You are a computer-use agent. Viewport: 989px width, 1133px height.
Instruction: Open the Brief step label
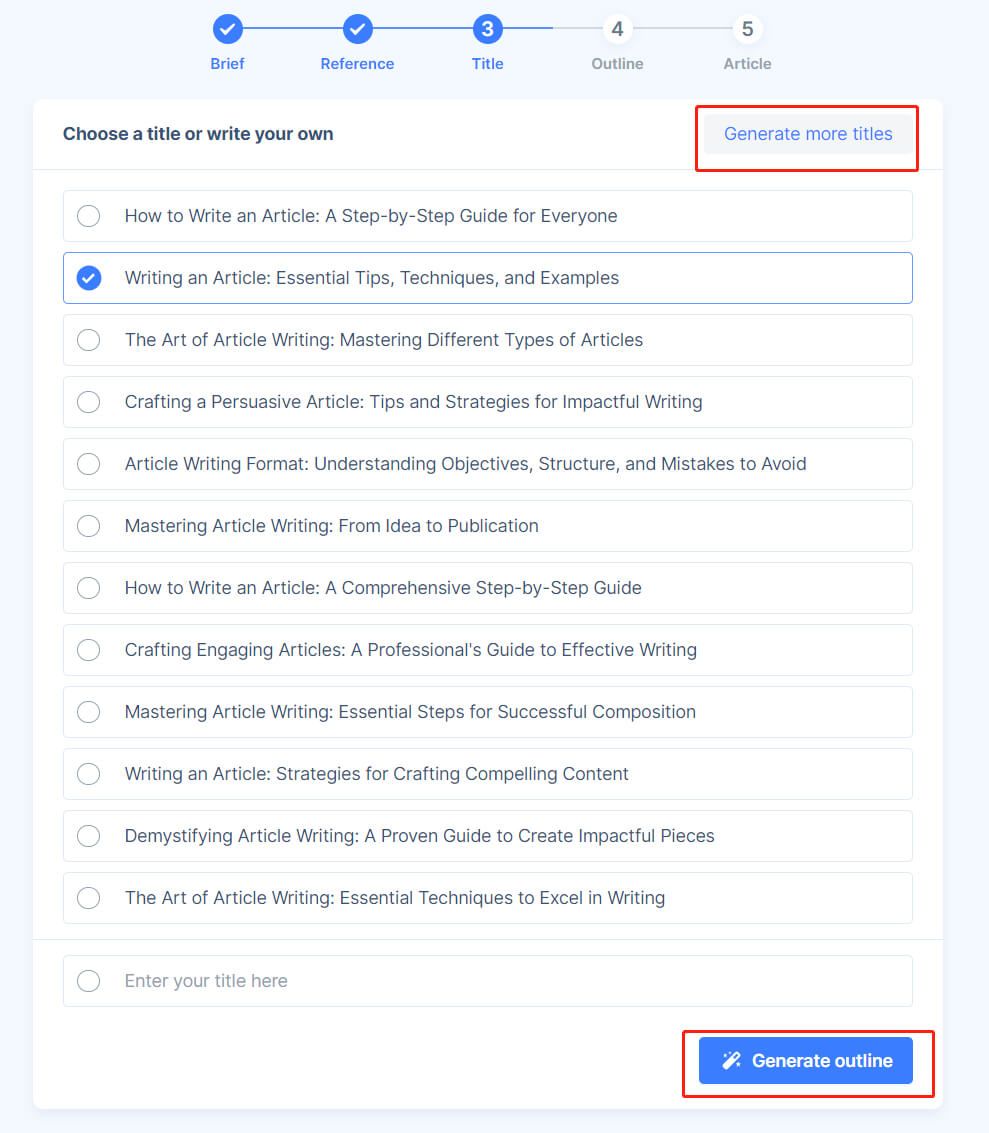tap(228, 64)
